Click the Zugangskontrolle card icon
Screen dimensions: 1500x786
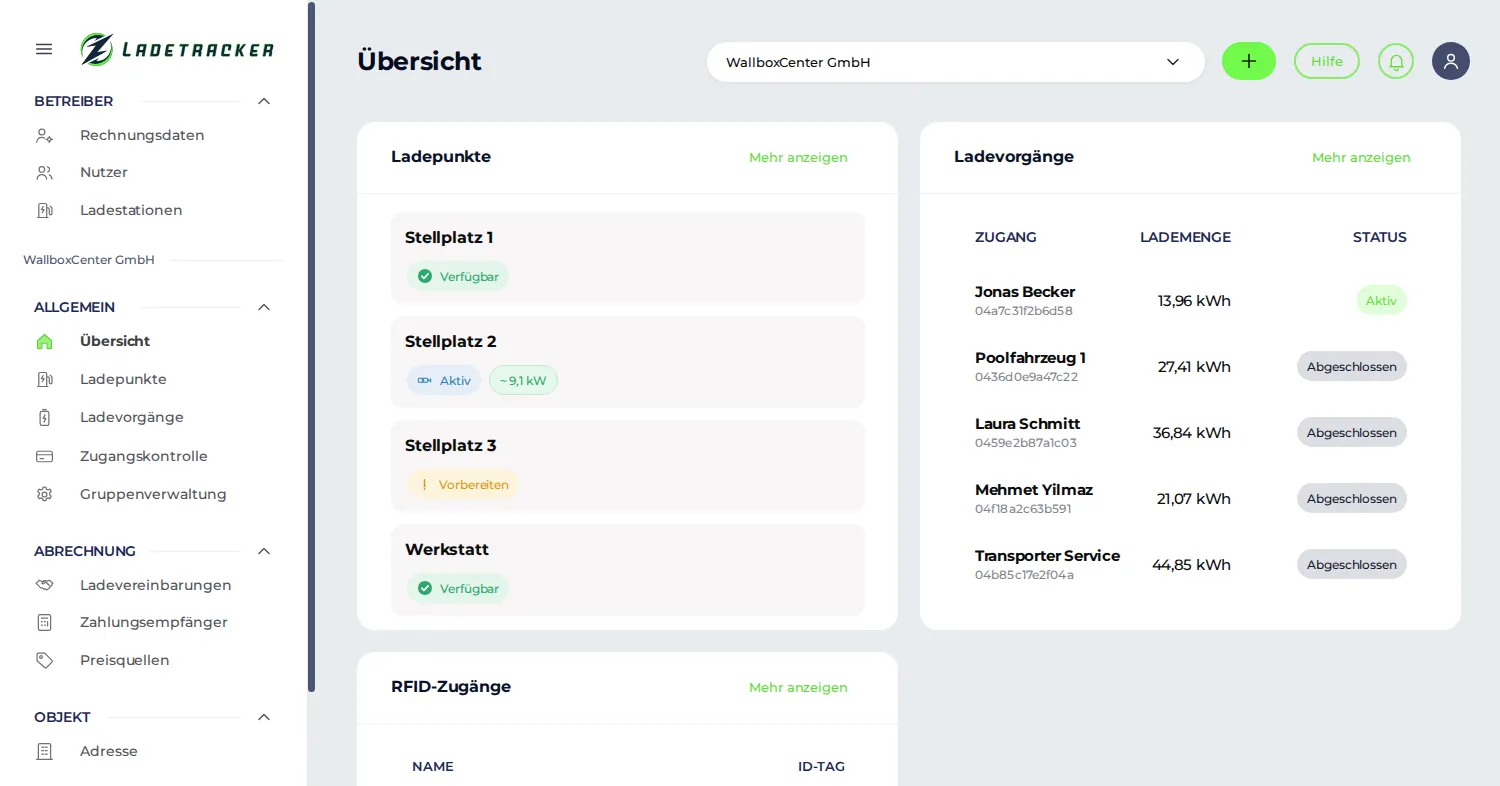[x=44, y=456]
